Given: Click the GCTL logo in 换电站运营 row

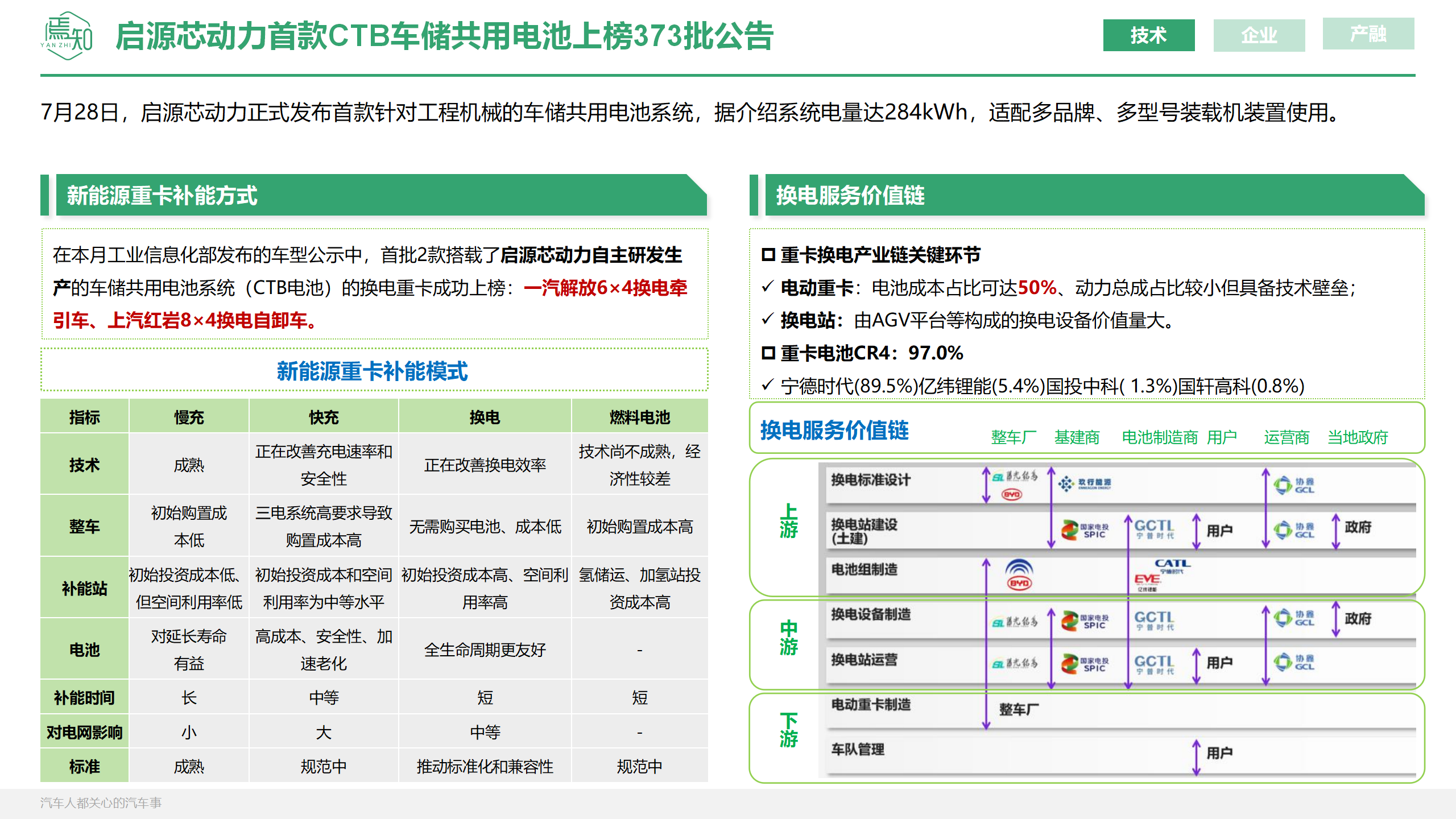Looking at the screenshot, I should tap(1154, 664).
